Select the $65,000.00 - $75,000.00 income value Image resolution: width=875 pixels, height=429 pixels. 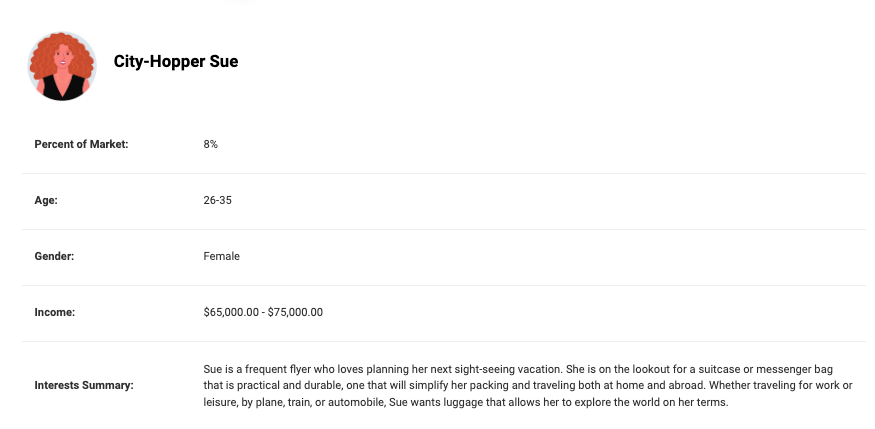(263, 312)
